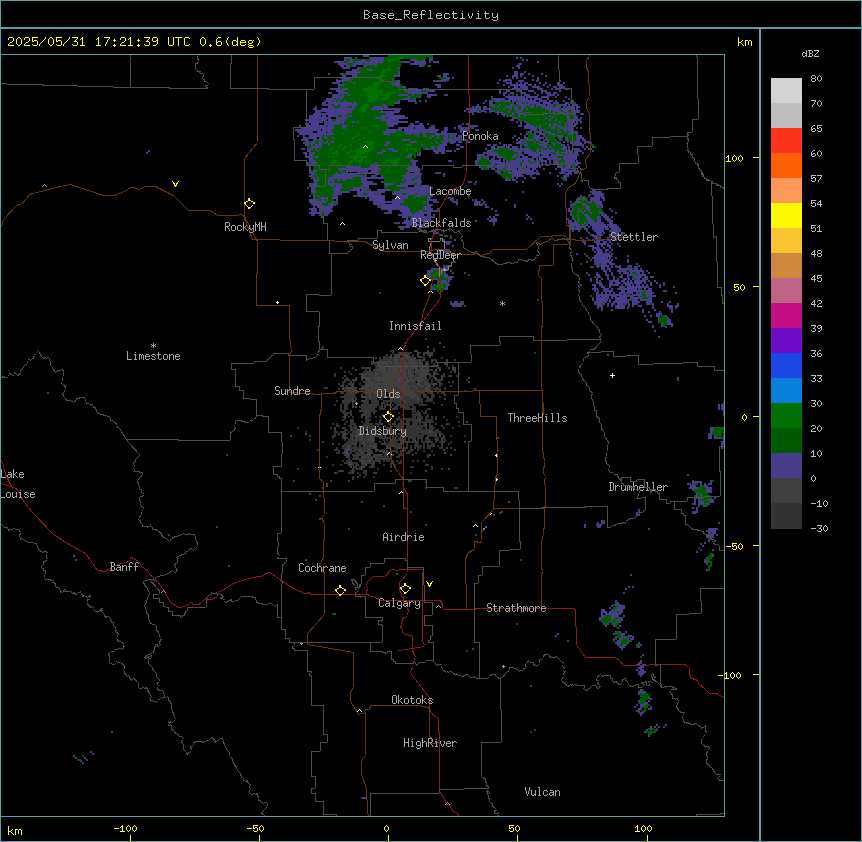The width and height of the screenshot is (862, 842).
Task: Click the yellow diamond marker near RockyMH
Action: pos(250,204)
